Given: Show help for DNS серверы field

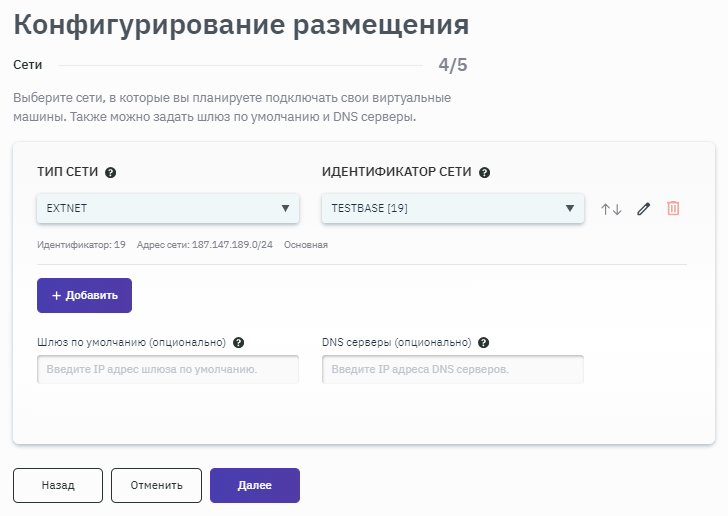Looking at the screenshot, I should pyautogui.click(x=484, y=342).
